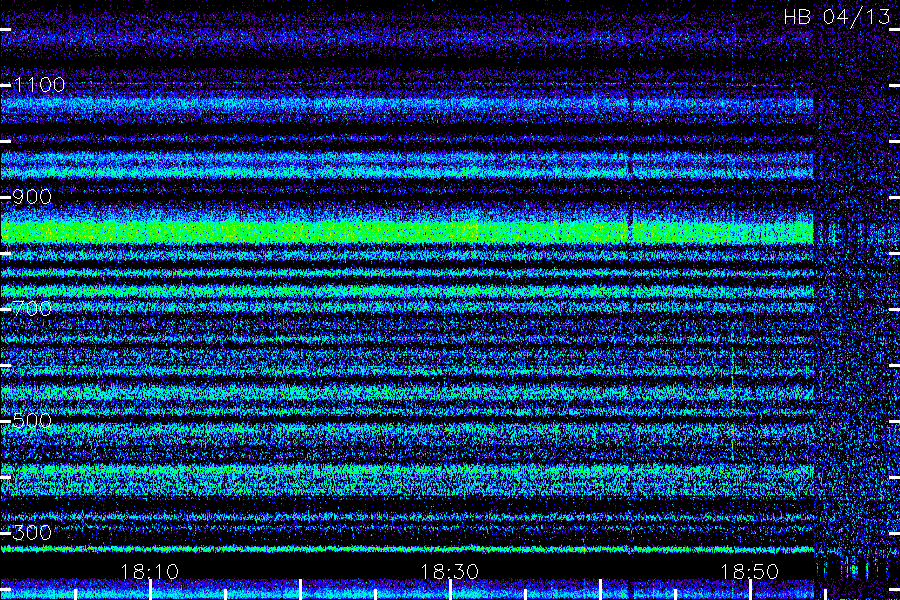
Task: Click the 500 frequency axis label
Action: pos(32,421)
